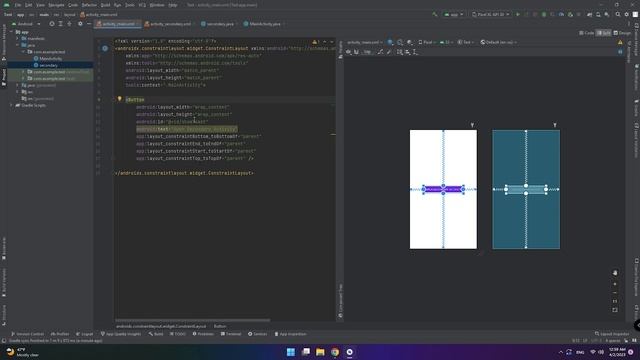This screenshot has width=640, height=360.
Task: Zoom in with plus button on design surface
Action: coord(615,284)
